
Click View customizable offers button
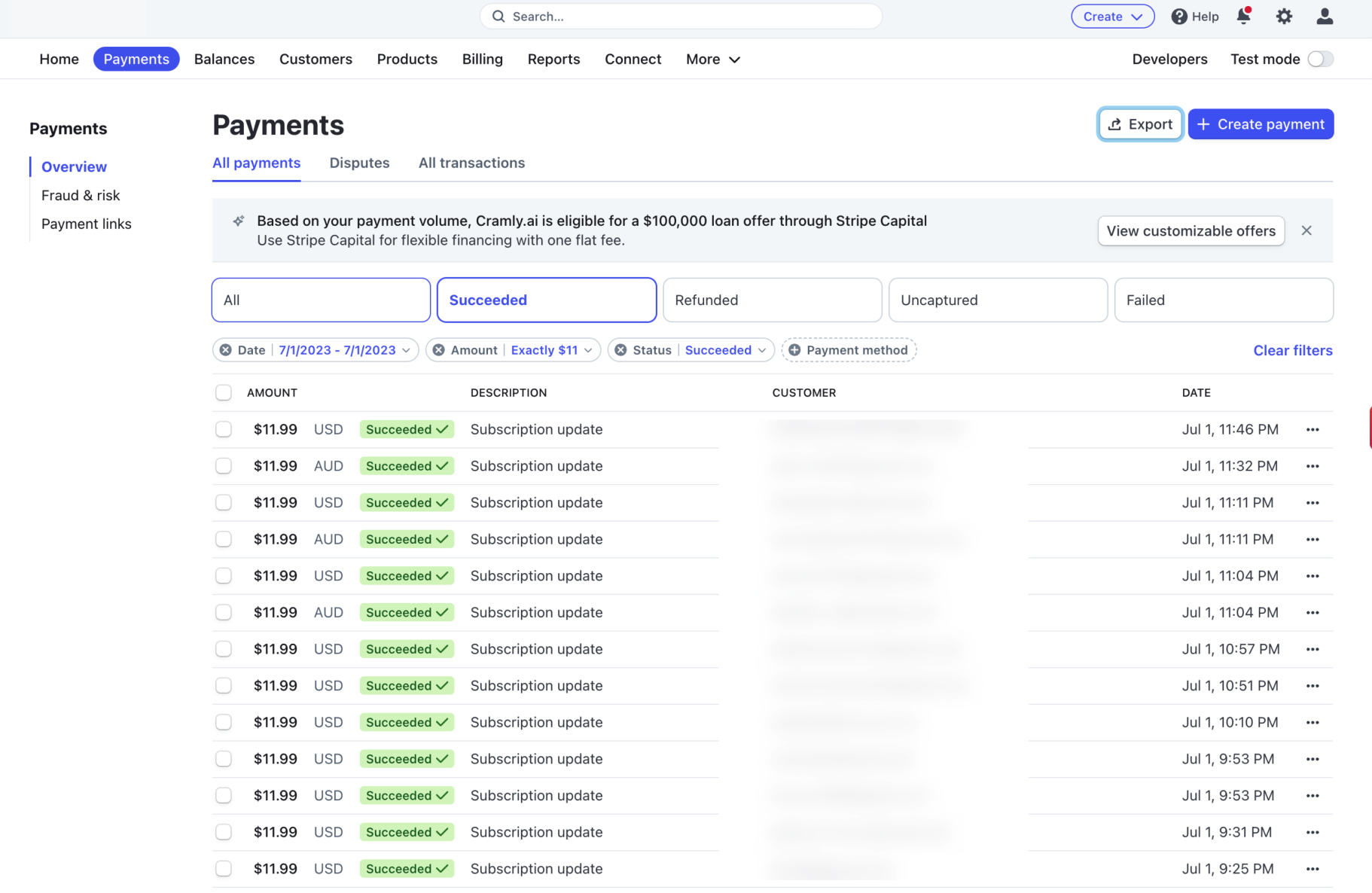tap(1191, 230)
